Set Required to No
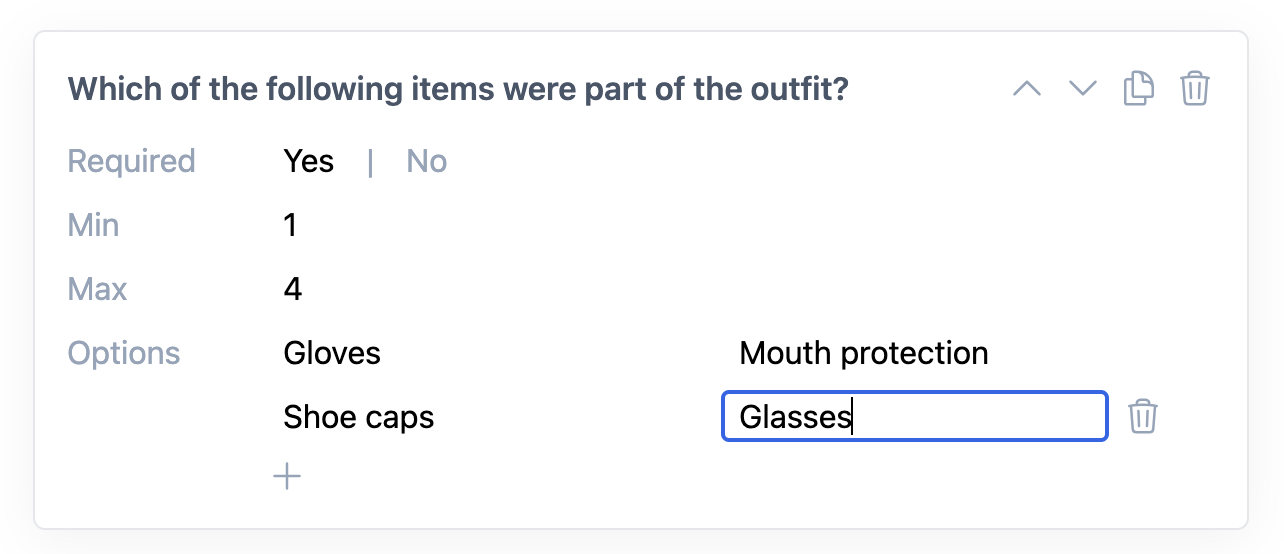 [427, 161]
